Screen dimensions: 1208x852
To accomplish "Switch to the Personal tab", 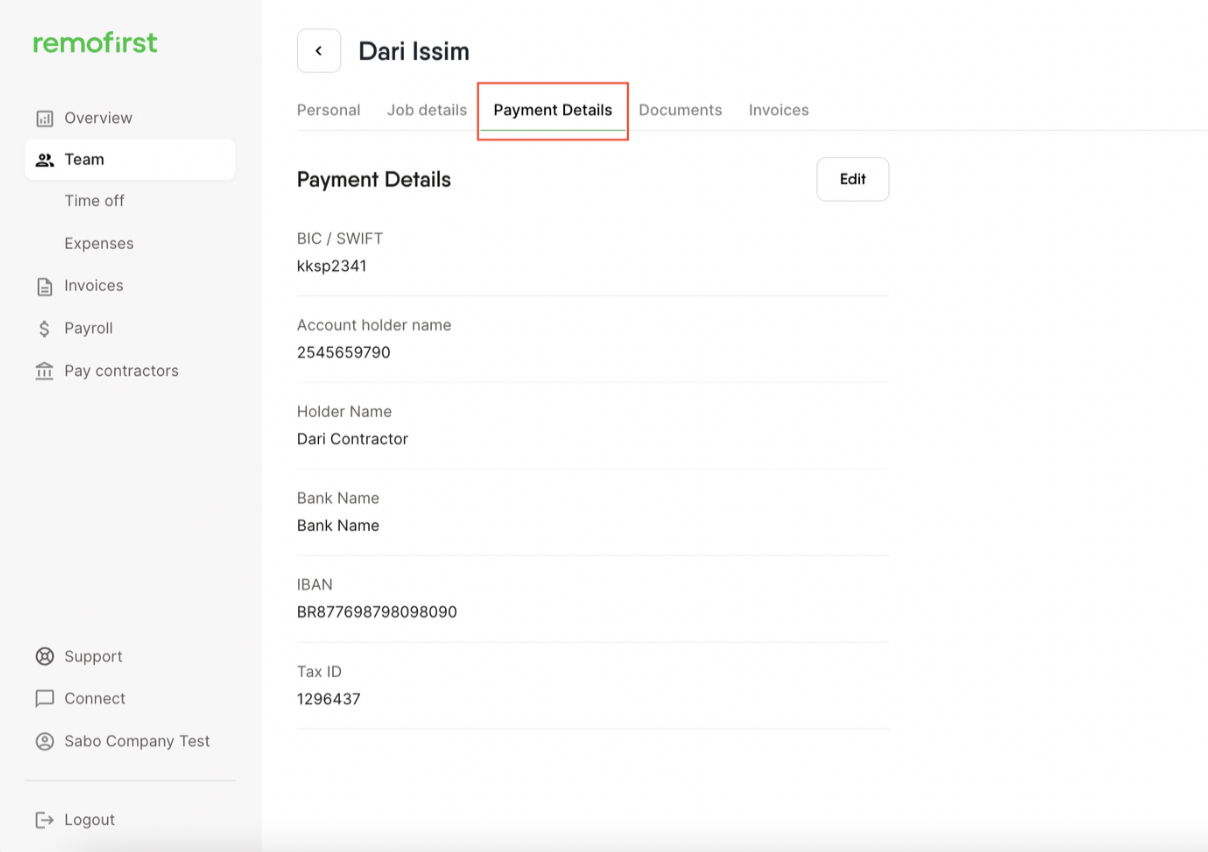I will (x=328, y=110).
